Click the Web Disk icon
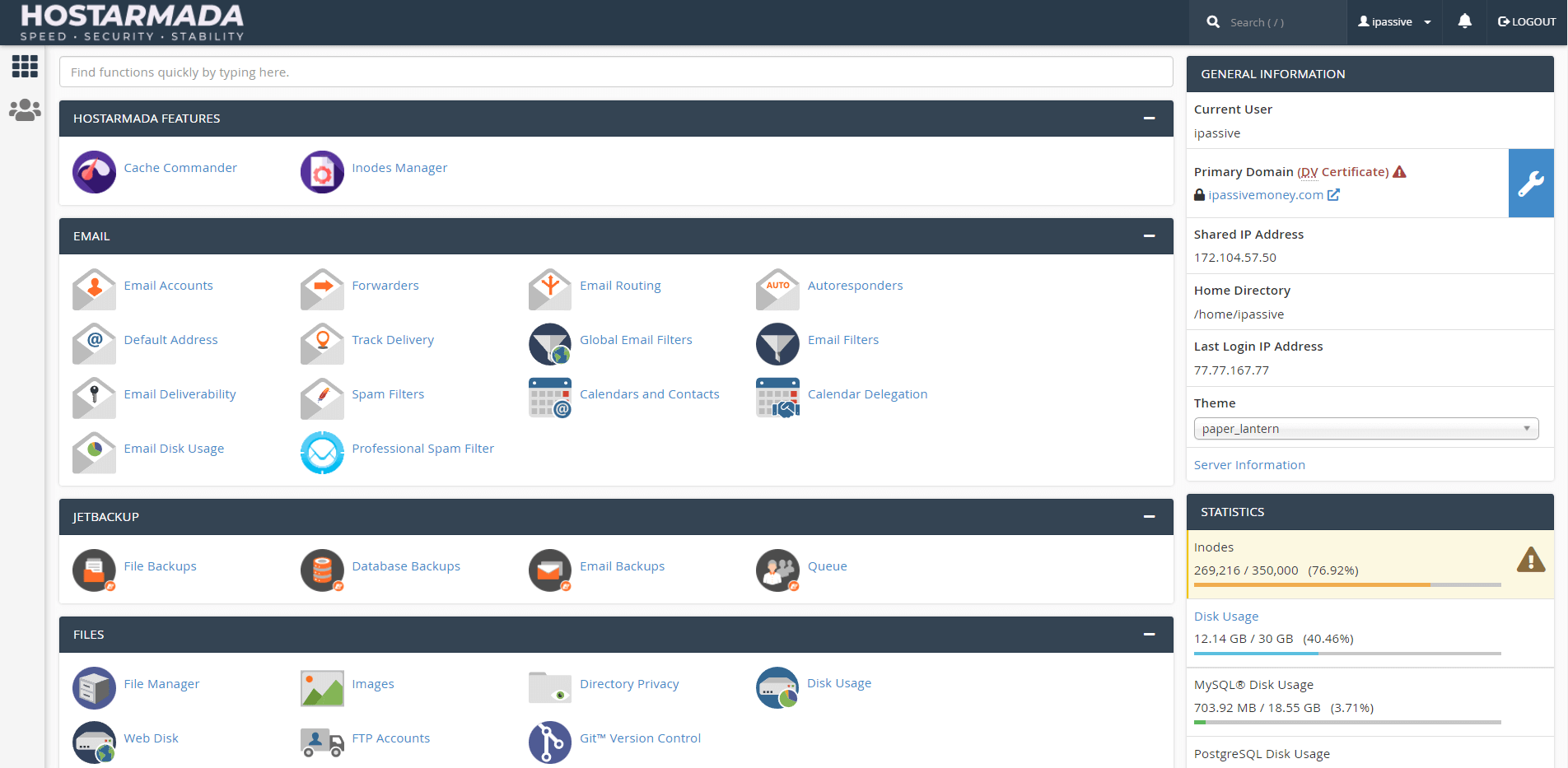The height and width of the screenshot is (768, 1568). pyautogui.click(x=94, y=742)
